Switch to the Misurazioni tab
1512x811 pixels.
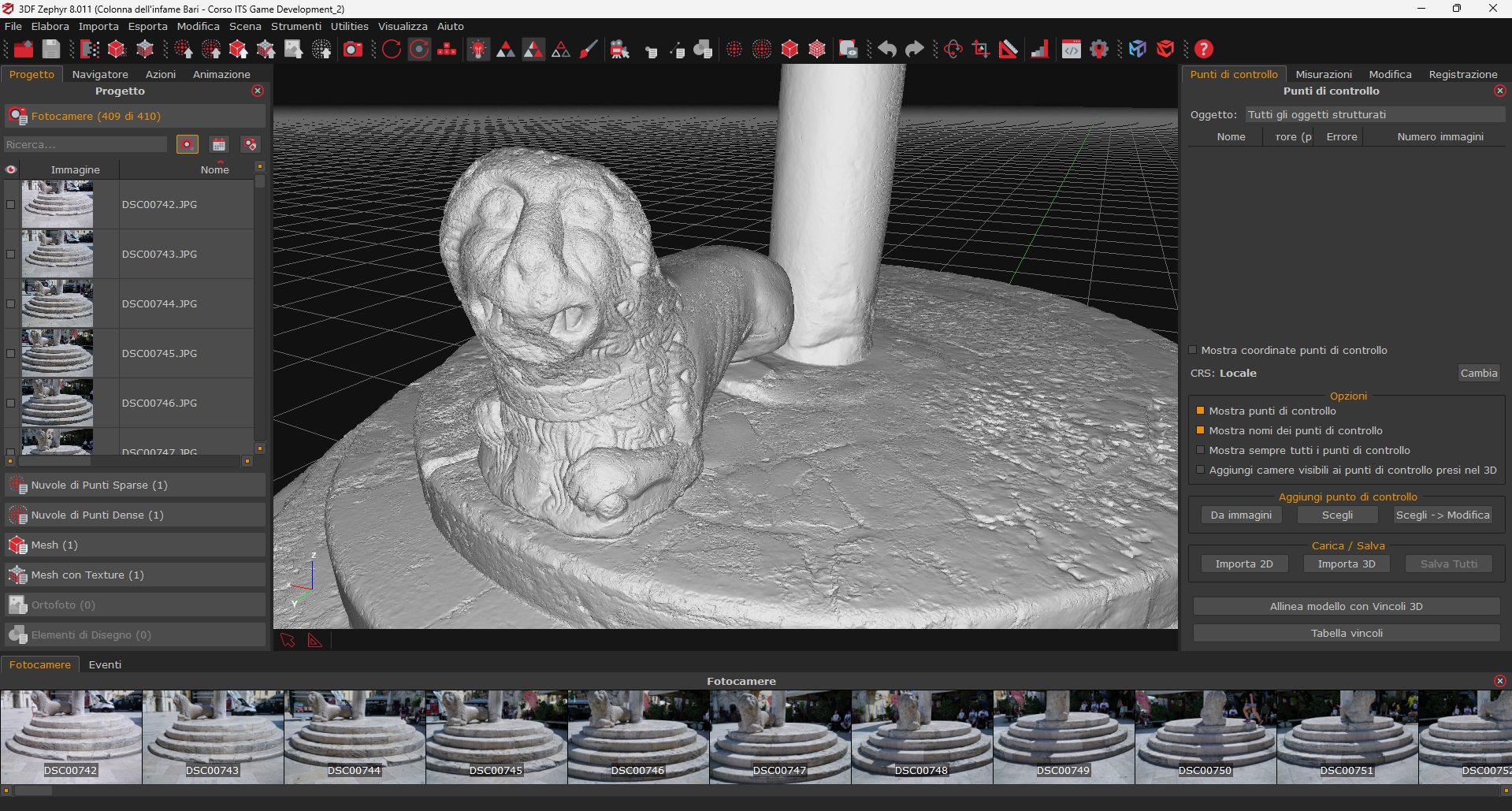(1323, 74)
